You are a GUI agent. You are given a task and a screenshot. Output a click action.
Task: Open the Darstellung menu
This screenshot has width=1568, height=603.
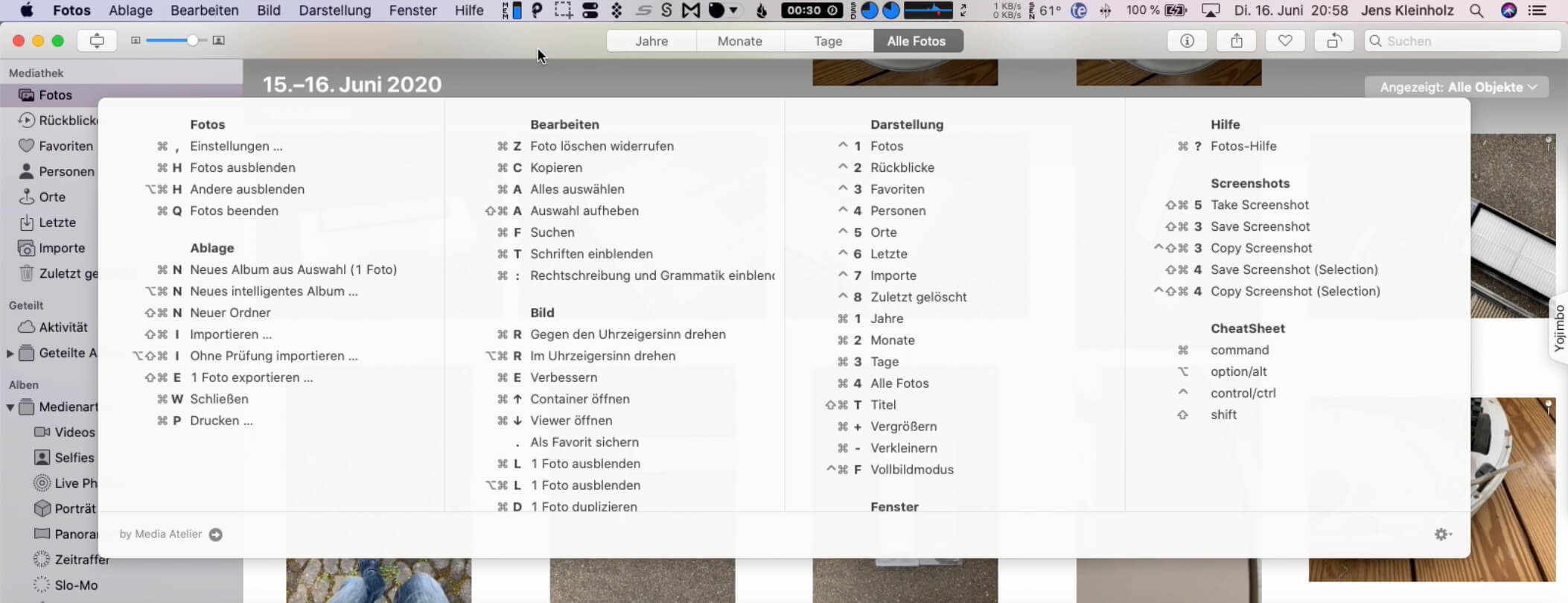pos(335,10)
